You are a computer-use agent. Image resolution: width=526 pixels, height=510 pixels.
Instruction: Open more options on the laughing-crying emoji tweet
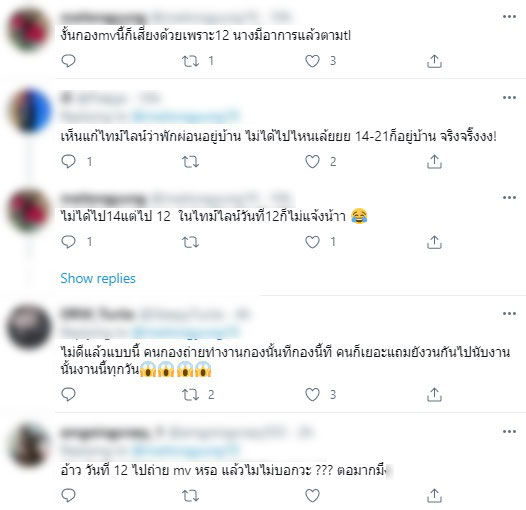click(x=509, y=197)
